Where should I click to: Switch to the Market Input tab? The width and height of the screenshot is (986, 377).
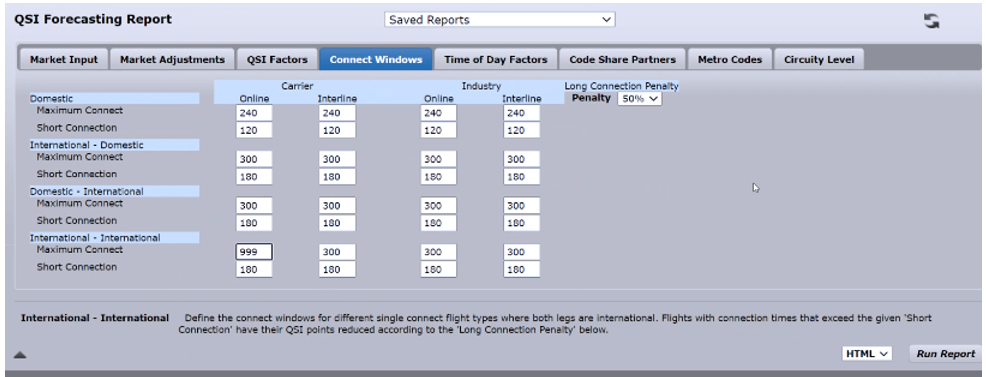pyautogui.click(x=64, y=60)
